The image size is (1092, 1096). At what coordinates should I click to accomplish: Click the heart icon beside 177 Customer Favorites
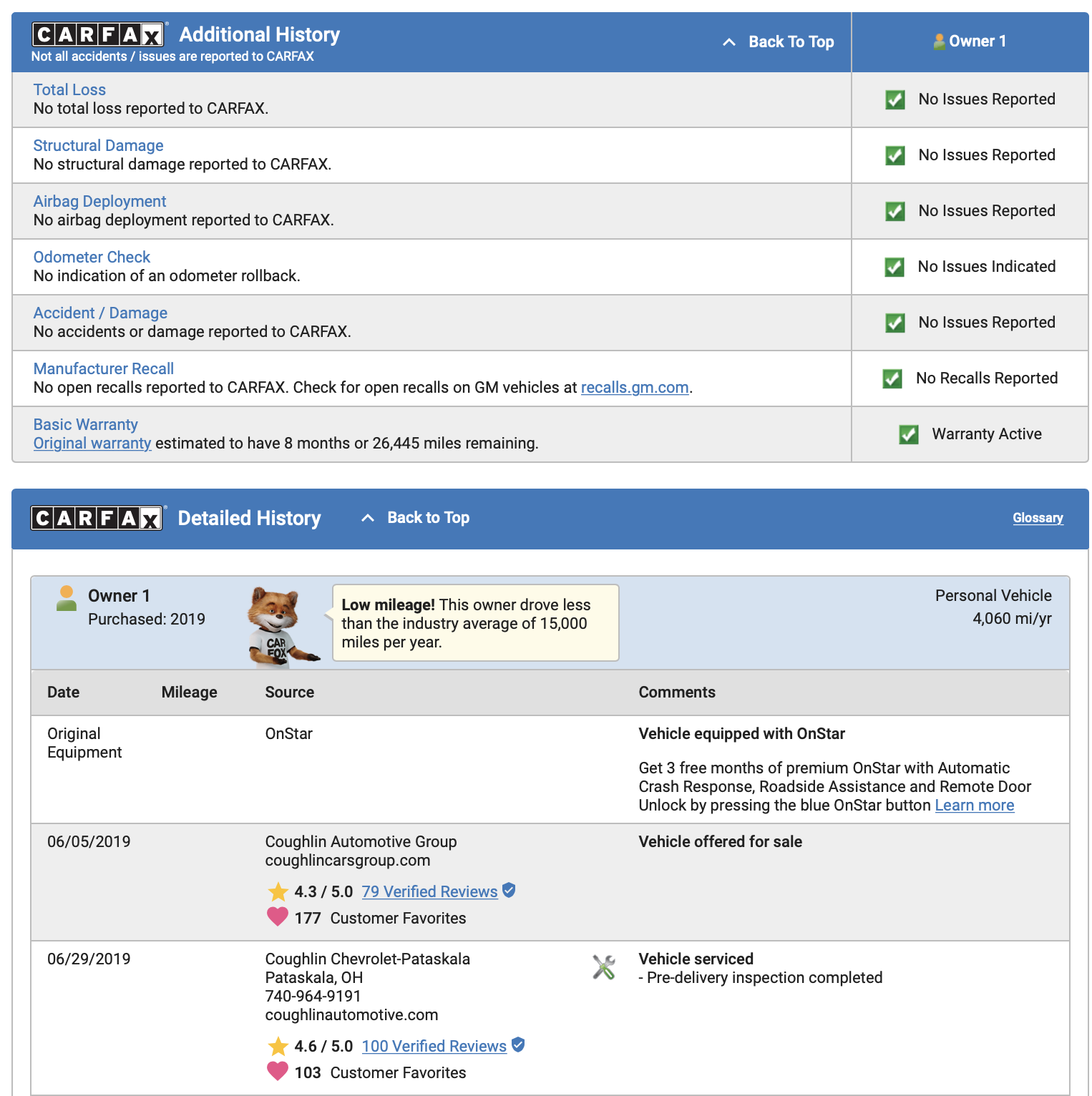click(x=277, y=916)
